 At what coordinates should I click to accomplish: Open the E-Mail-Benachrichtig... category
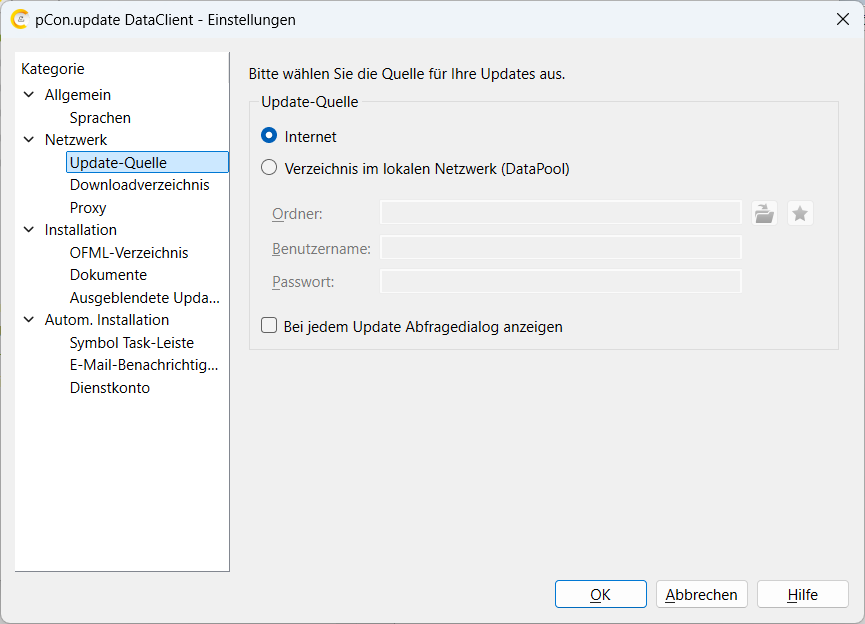143,365
